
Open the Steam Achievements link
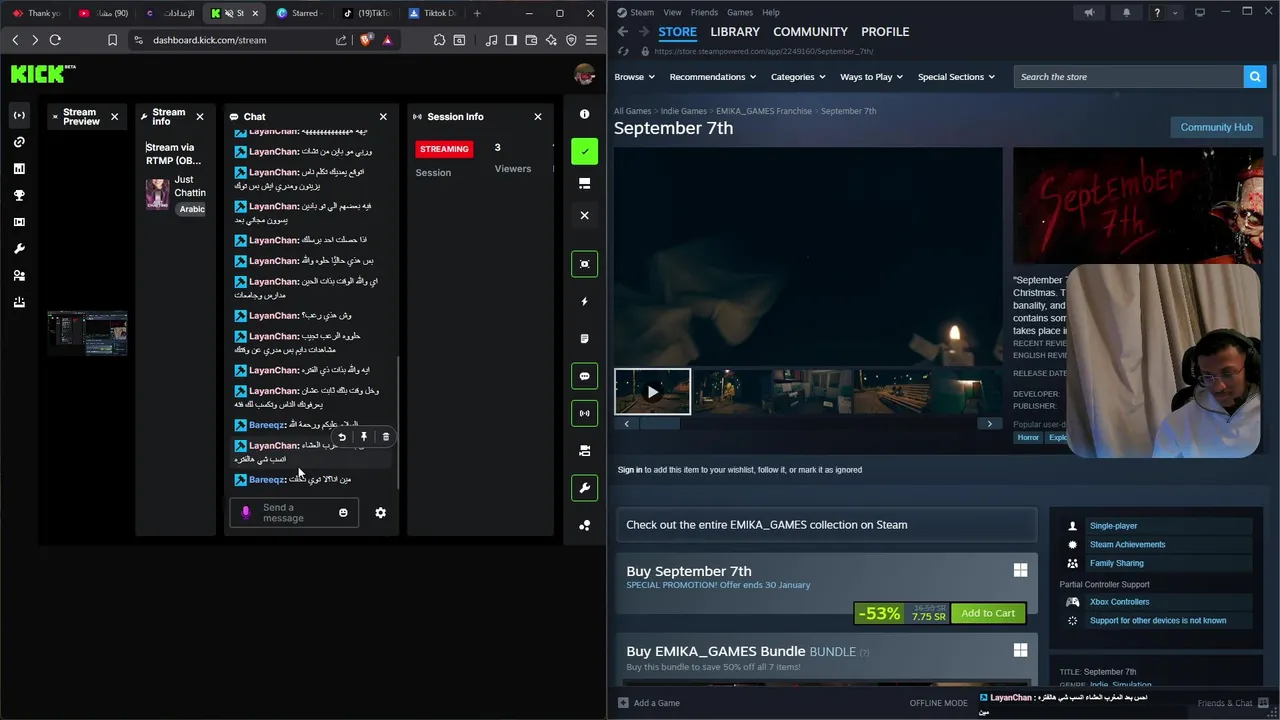[x=1127, y=545]
